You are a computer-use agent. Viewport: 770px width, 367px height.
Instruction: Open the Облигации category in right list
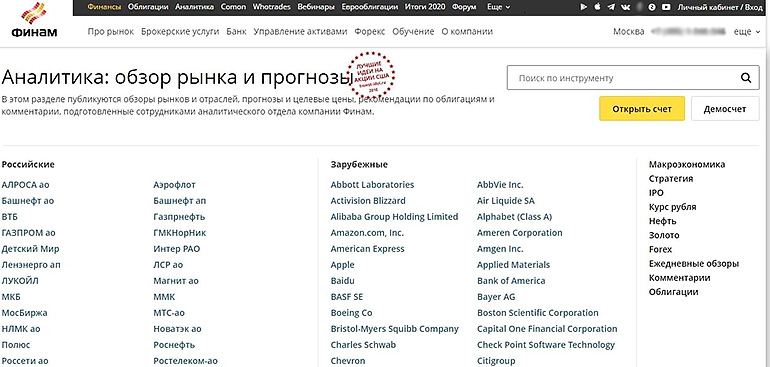point(673,292)
